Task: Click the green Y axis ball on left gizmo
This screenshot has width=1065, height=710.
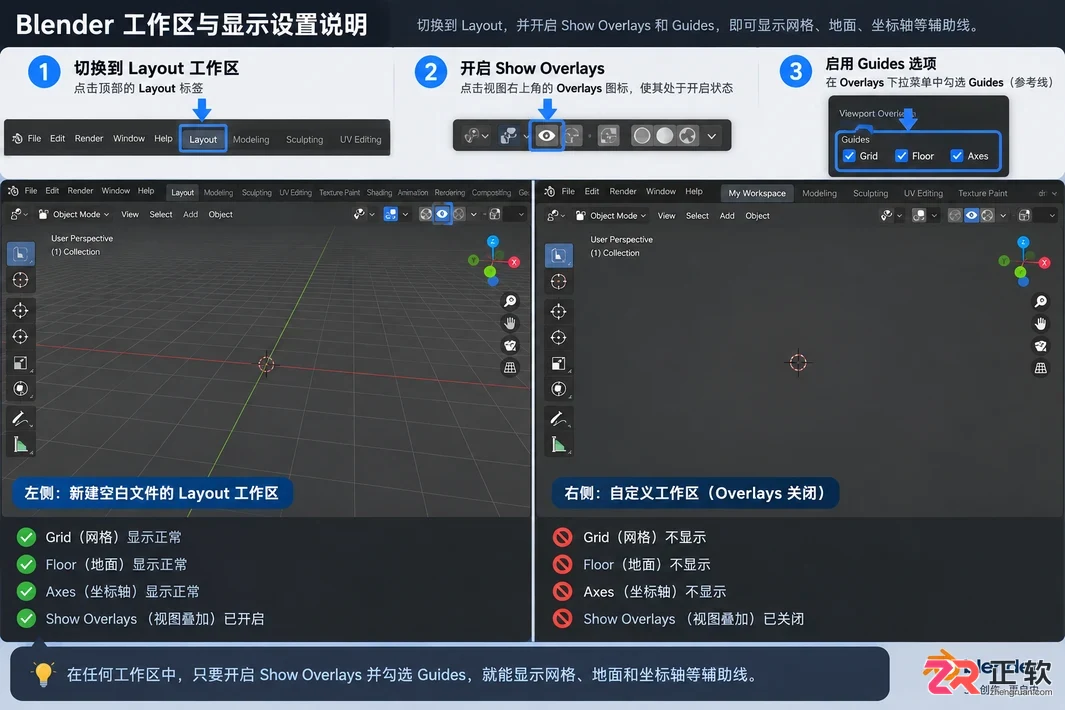Action: tap(473, 260)
